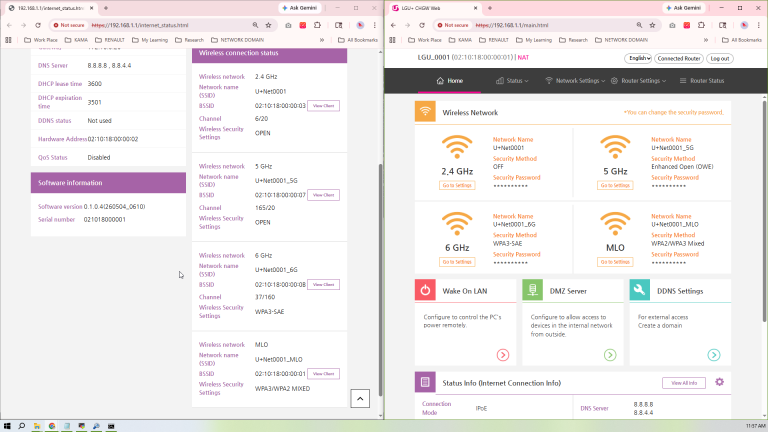This screenshot has height=432, width=768.
Task: Go to Settings for 2.4 GHz network
Action: tap(457, 185)
